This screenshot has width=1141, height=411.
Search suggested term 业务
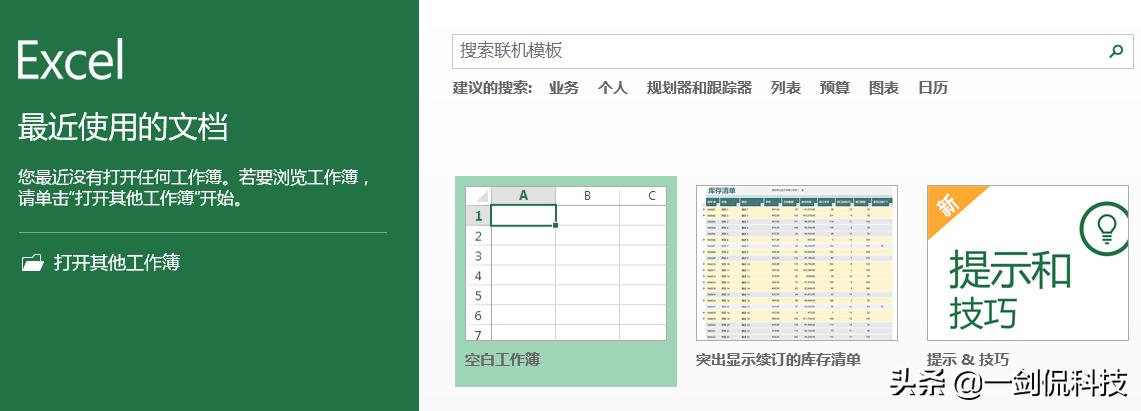564,88
